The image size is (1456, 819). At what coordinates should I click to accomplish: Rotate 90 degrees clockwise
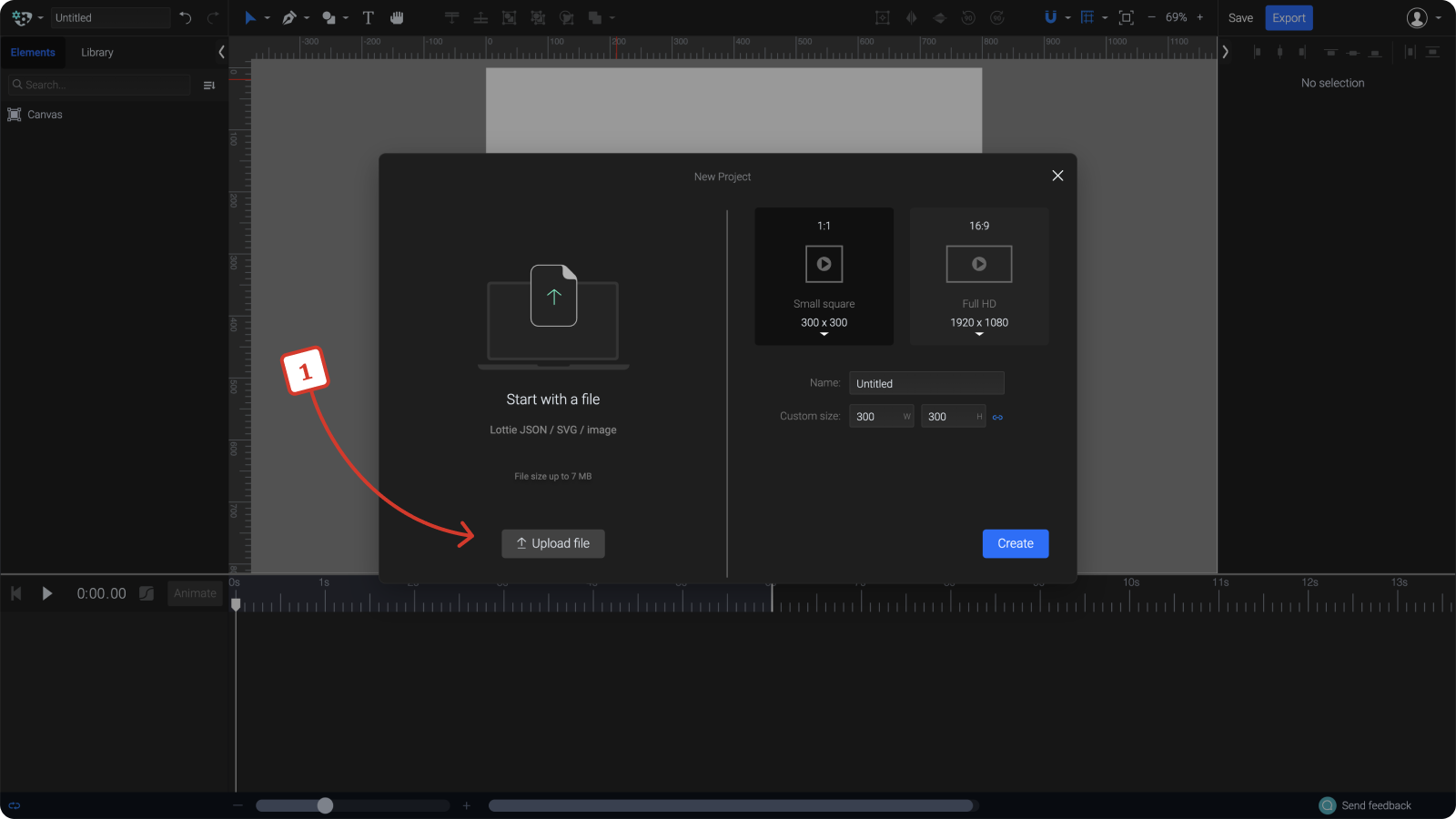pos(996,17)
